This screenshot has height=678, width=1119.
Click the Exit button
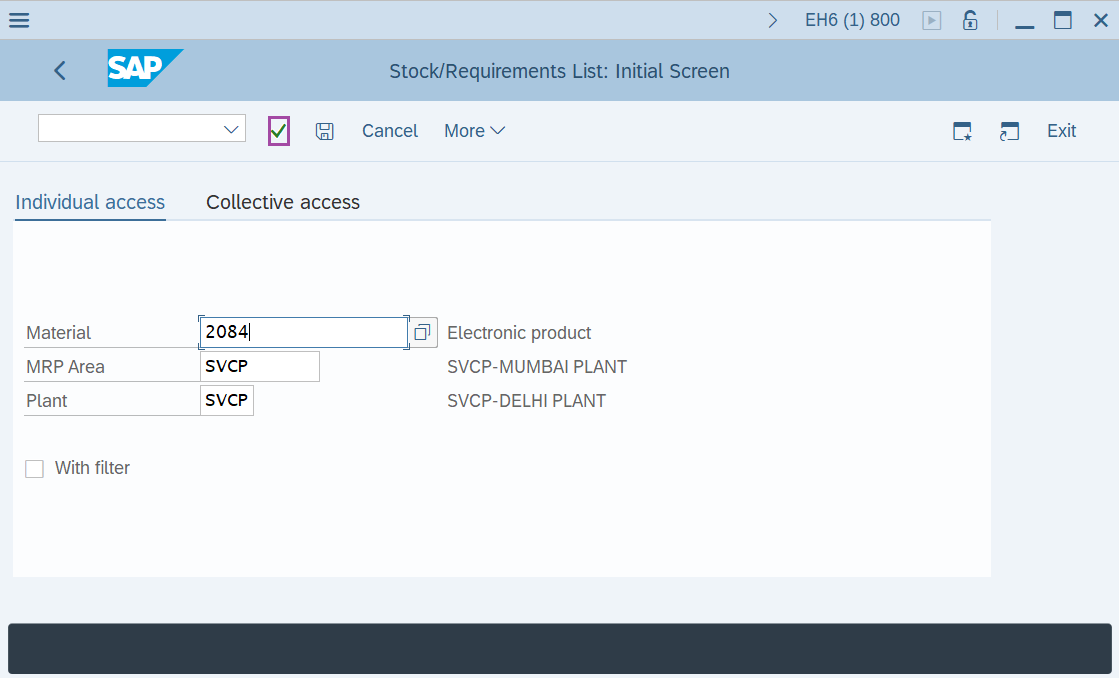coord(1061,130)
